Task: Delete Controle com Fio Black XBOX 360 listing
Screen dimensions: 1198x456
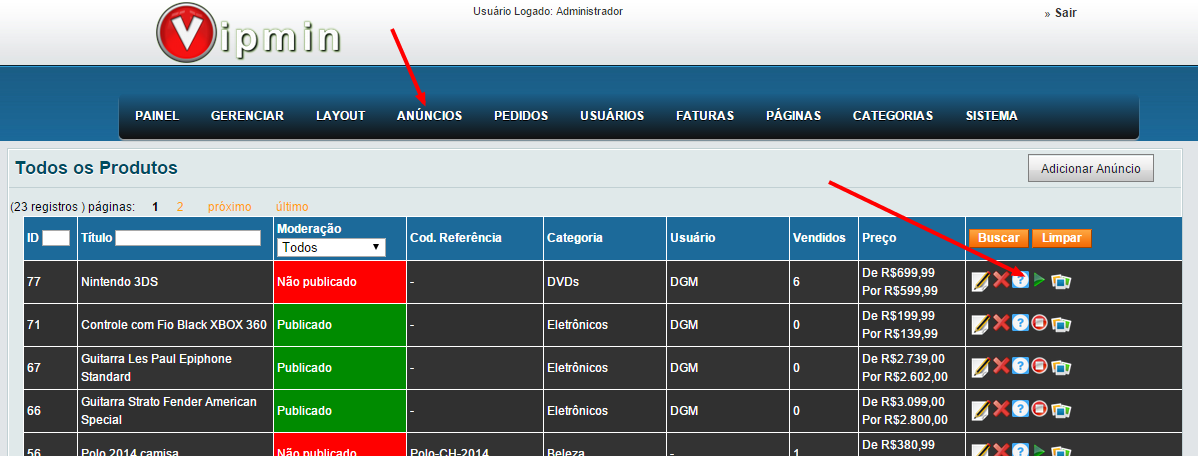Action: pyautogui.click(x=1000, y=324)
